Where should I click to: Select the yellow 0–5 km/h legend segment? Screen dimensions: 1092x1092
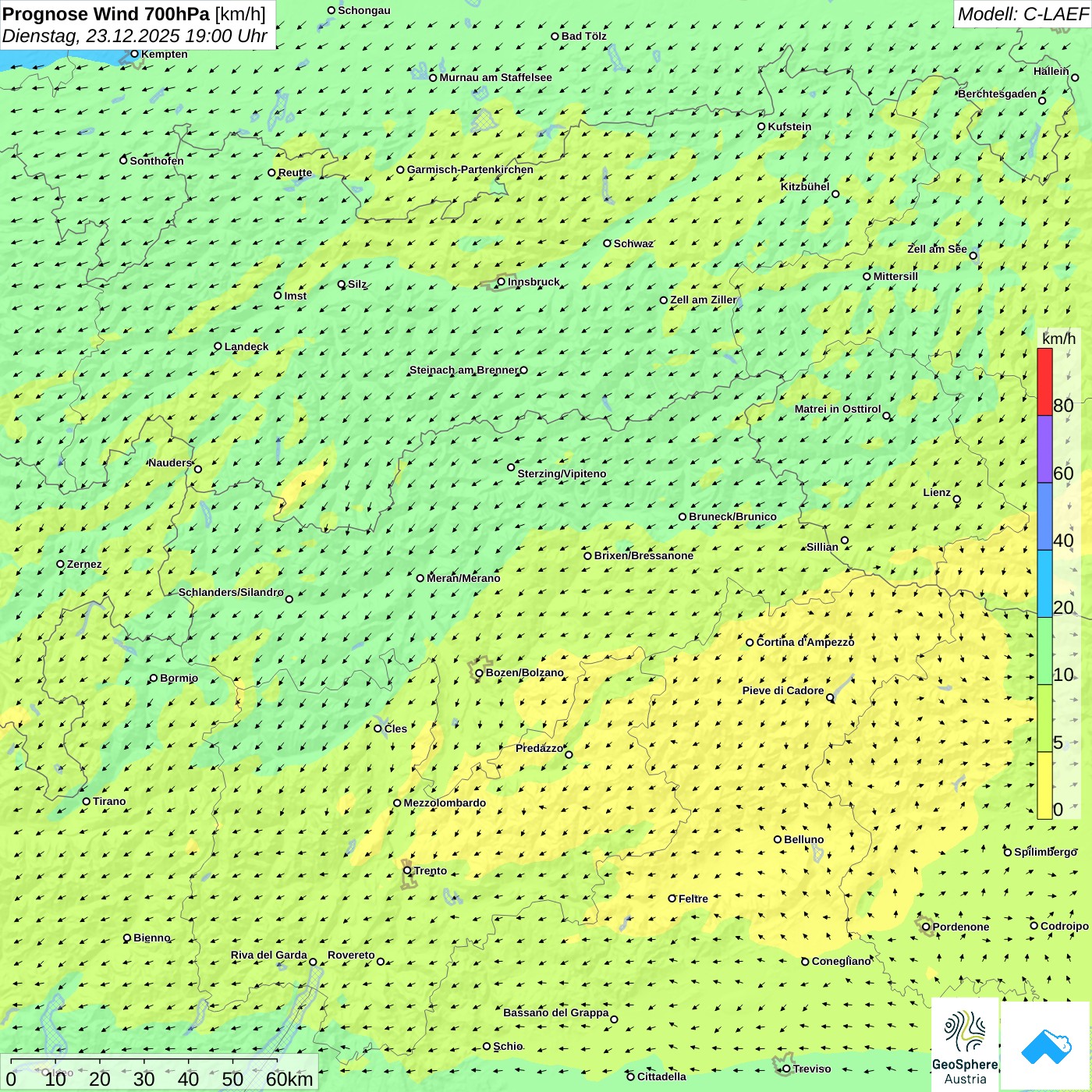click(1044, 785)
